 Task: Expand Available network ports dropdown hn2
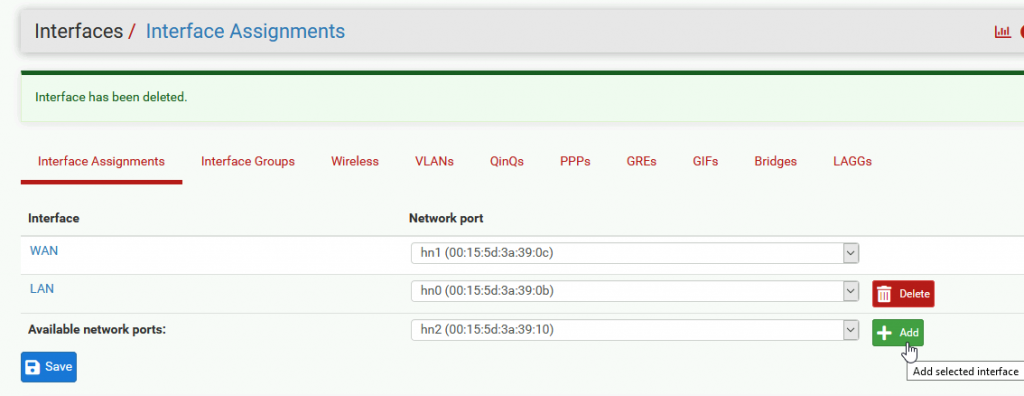635,330
